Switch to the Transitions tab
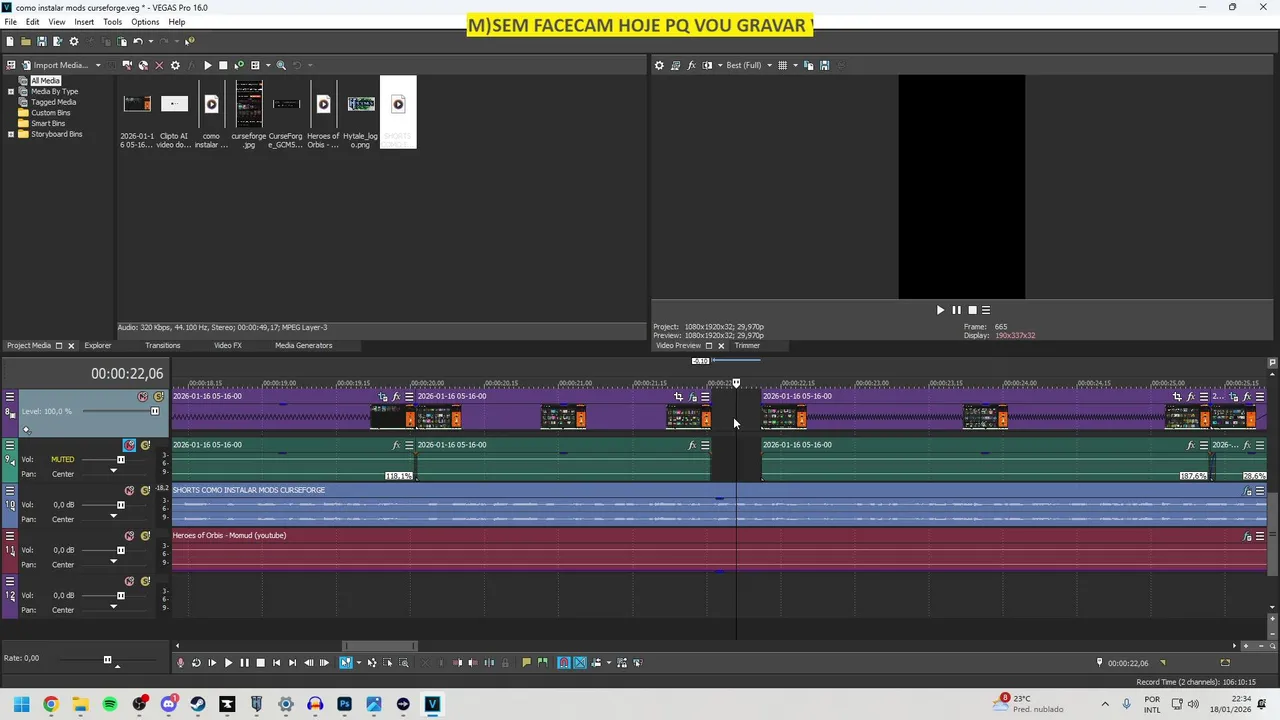Viewport: 1280px width, 720px height. click(x=162, y=345)
